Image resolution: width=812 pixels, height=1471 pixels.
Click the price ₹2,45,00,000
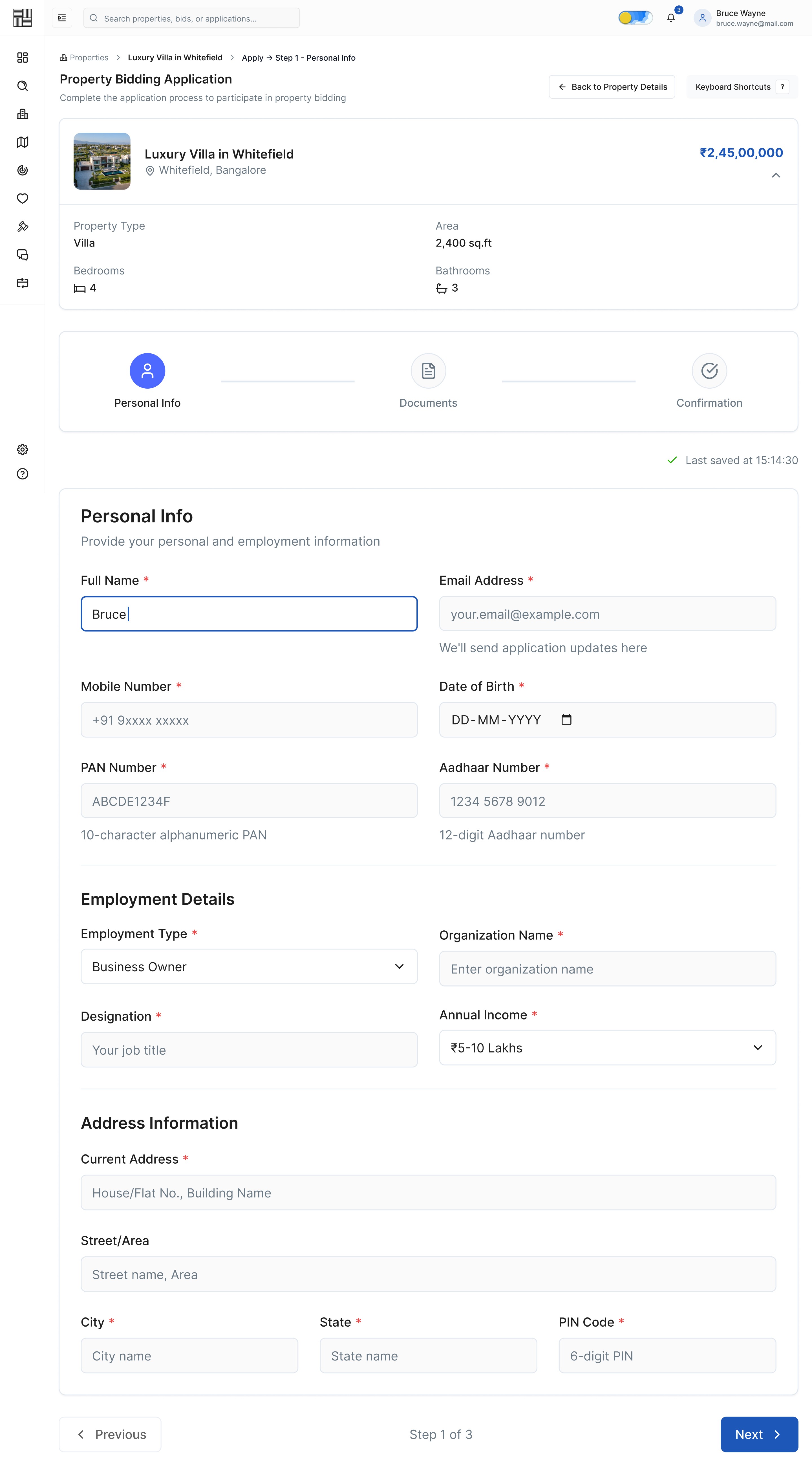[x=741, y=153]
